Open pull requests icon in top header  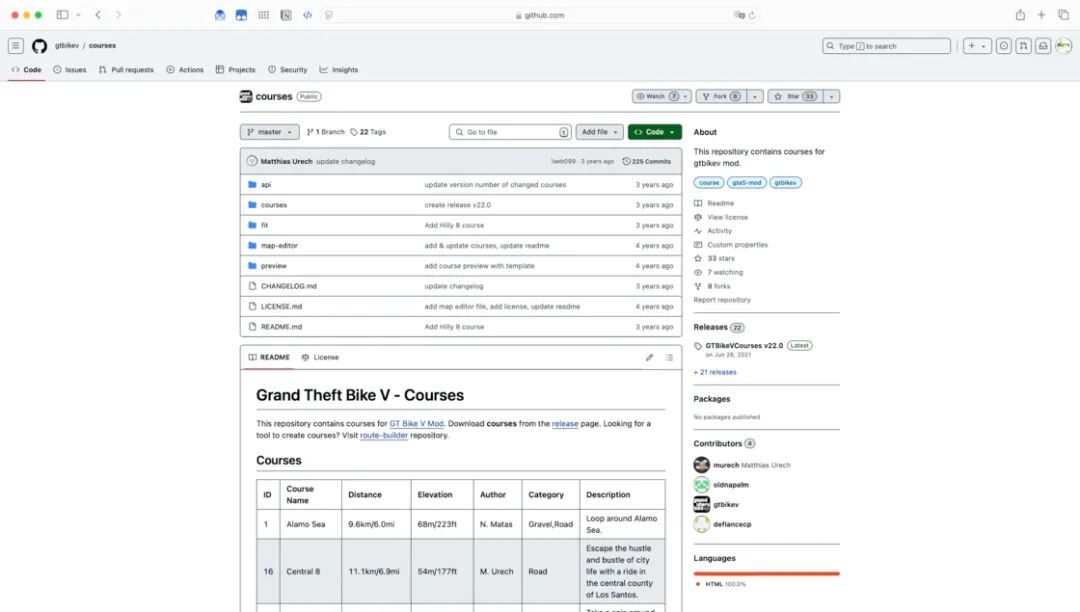(1024, 46)
